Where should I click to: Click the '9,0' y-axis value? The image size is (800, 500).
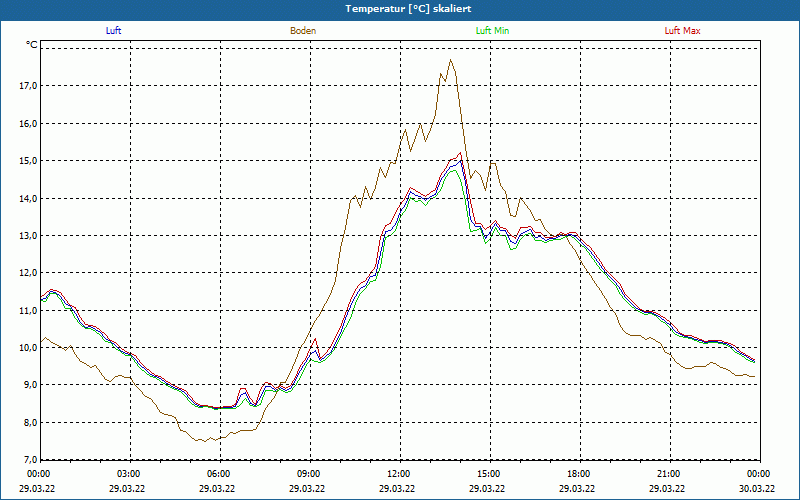[30, 385]
